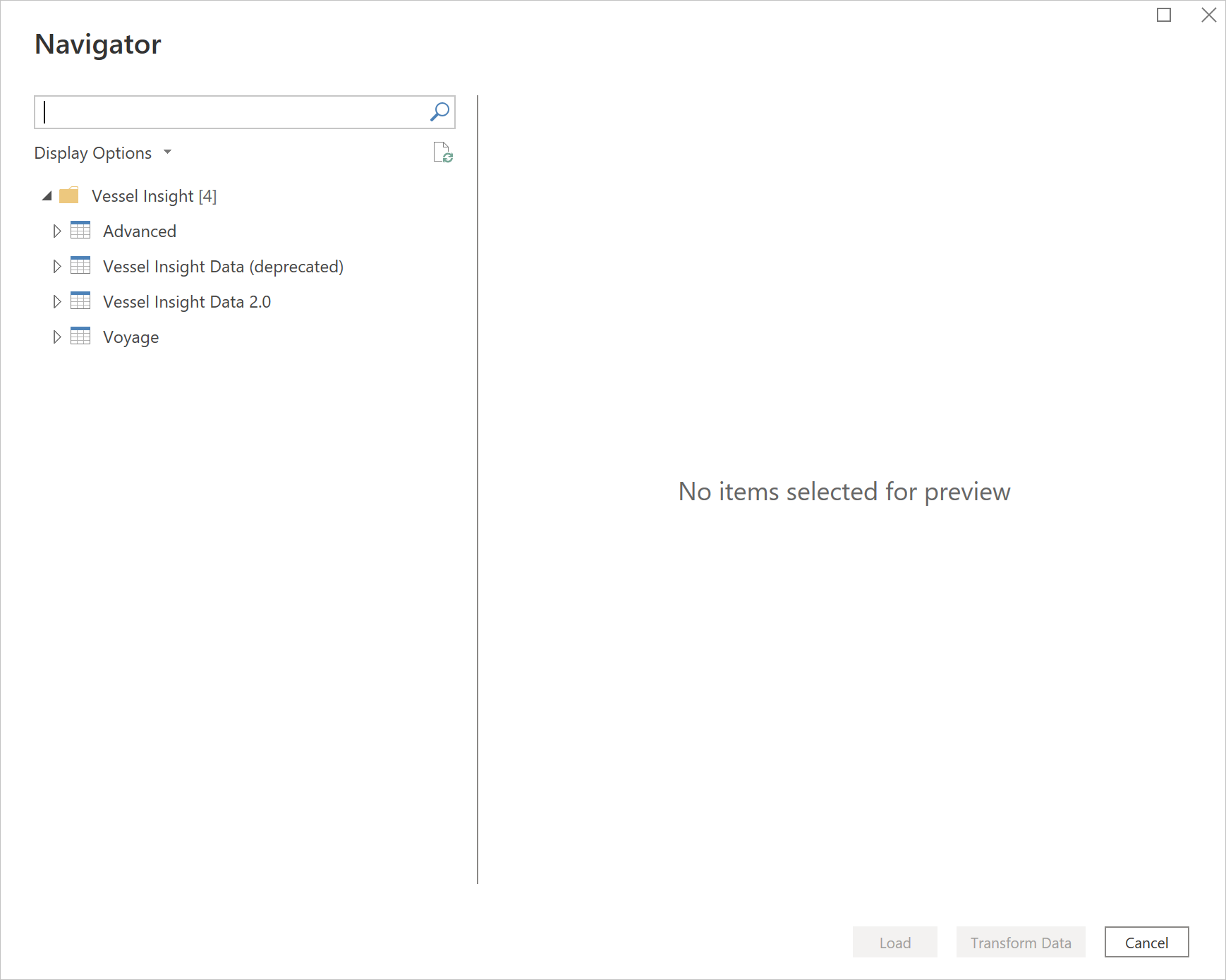The height and width of the screenshot is (980, 1226).
Task: Click the Cancel button
Action: click(1146, 942)
